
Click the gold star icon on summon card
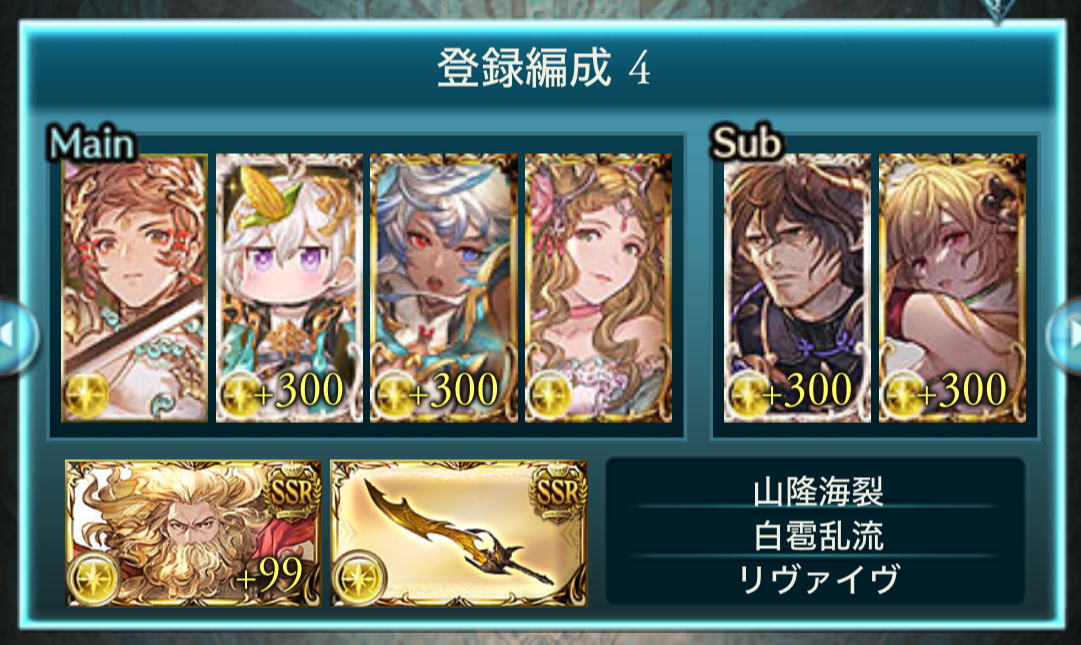(93, 577)
